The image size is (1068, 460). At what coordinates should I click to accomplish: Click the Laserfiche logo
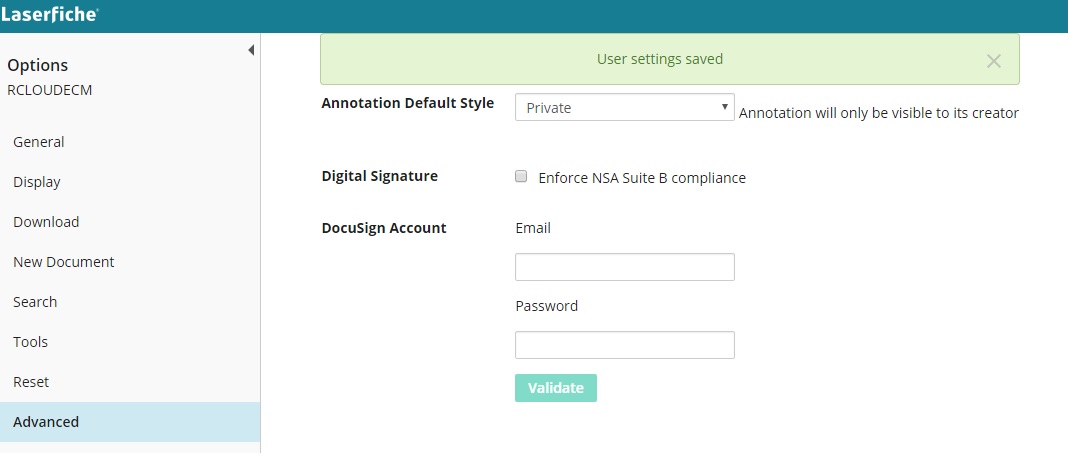[50, 16]
